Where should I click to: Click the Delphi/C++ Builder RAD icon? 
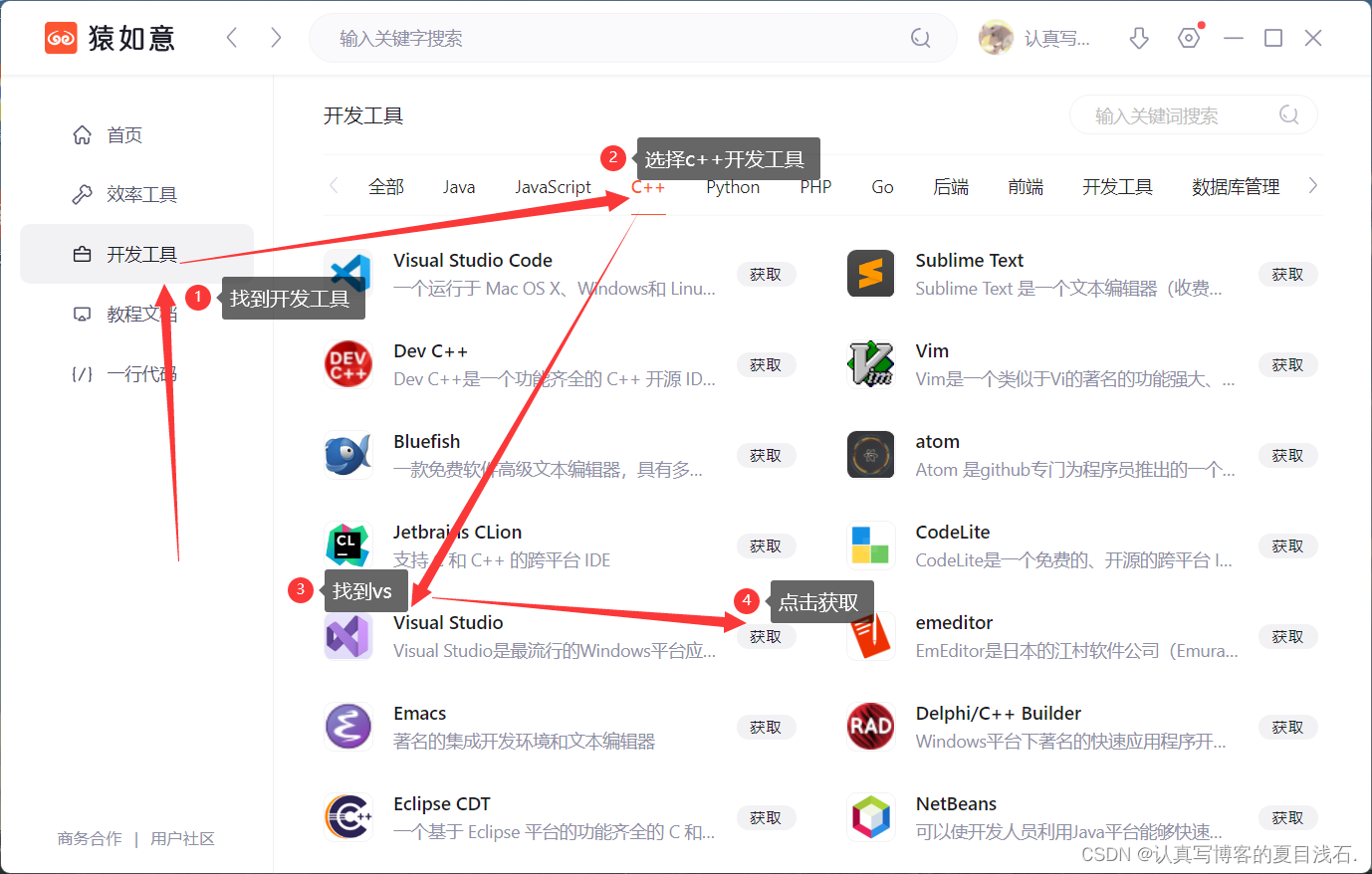tap(871, 727)
